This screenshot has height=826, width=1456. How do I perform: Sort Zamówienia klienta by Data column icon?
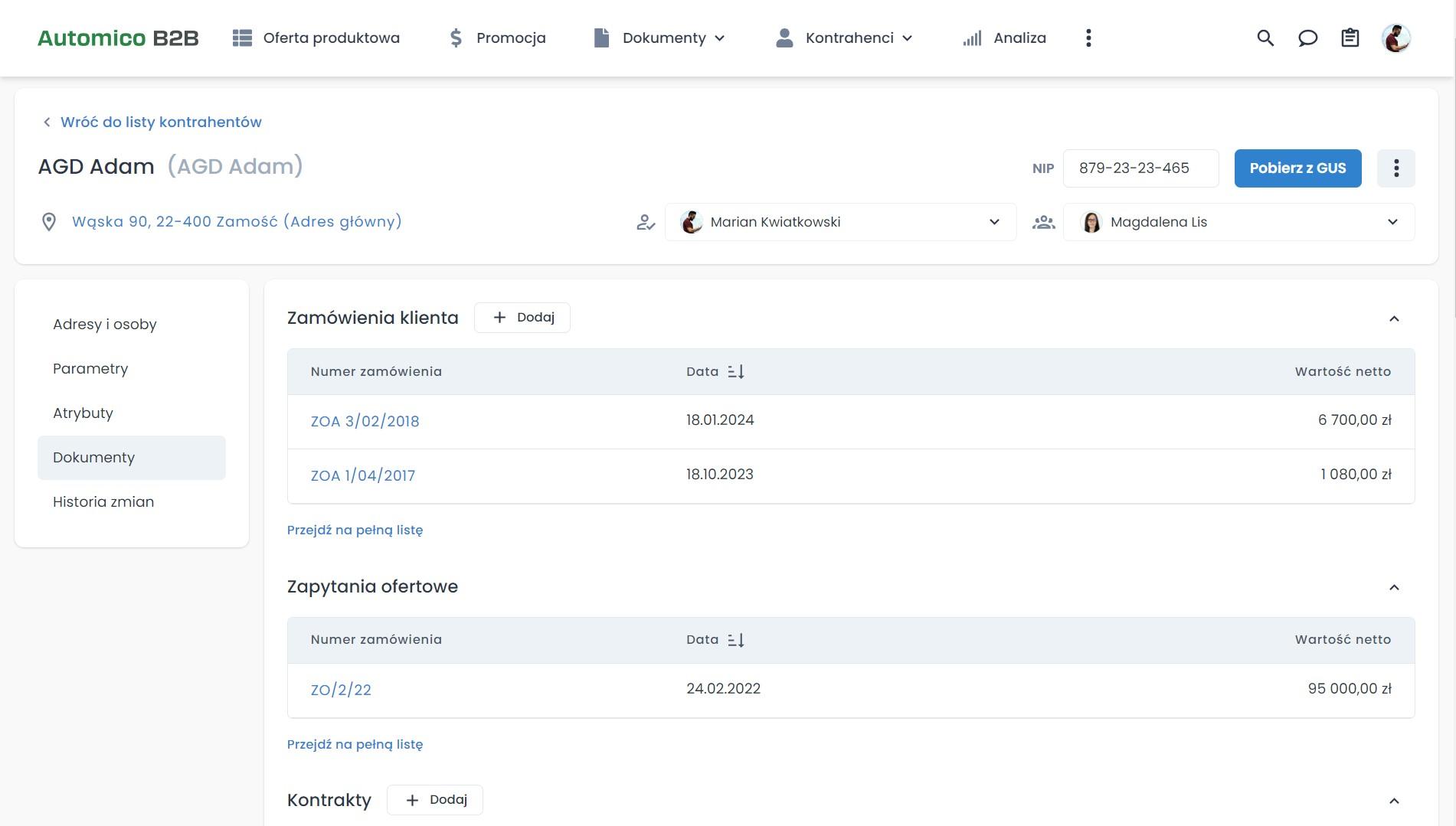tap(736, 372)
